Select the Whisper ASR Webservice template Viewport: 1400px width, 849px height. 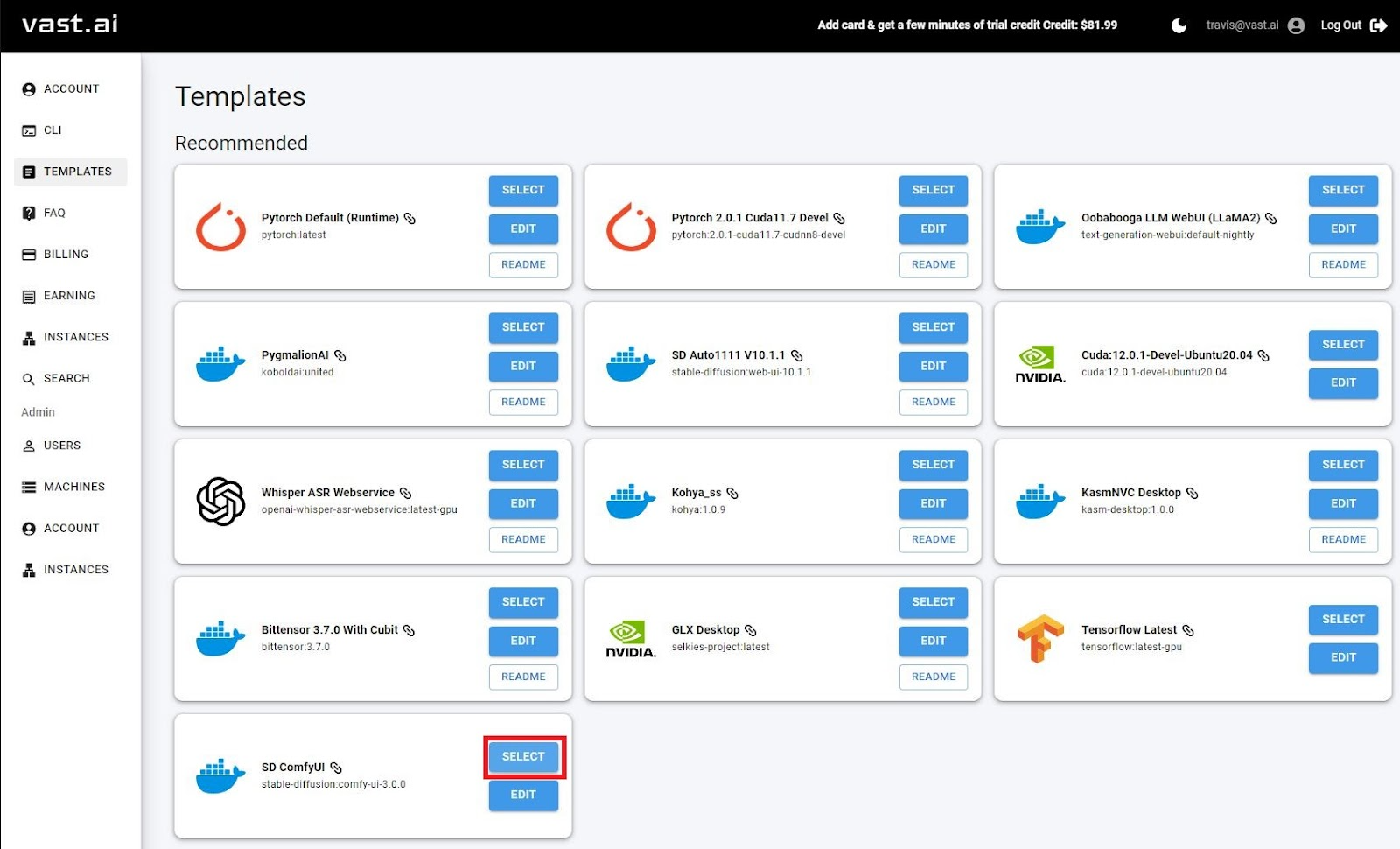(523, 465)
